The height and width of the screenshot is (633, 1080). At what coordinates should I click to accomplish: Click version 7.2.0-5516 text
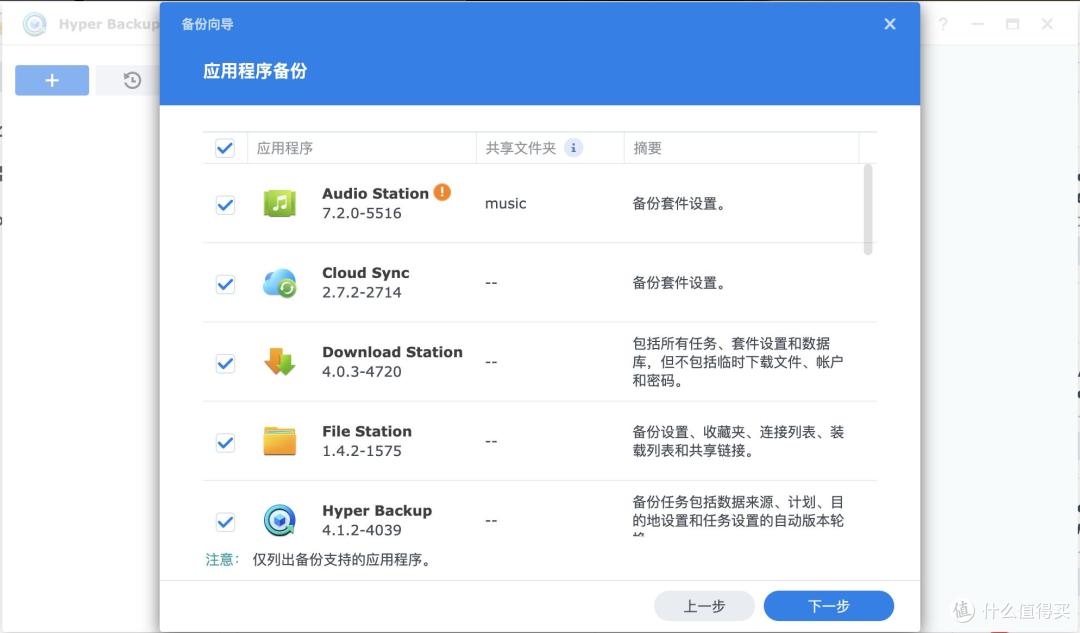(x=362, y=214)
